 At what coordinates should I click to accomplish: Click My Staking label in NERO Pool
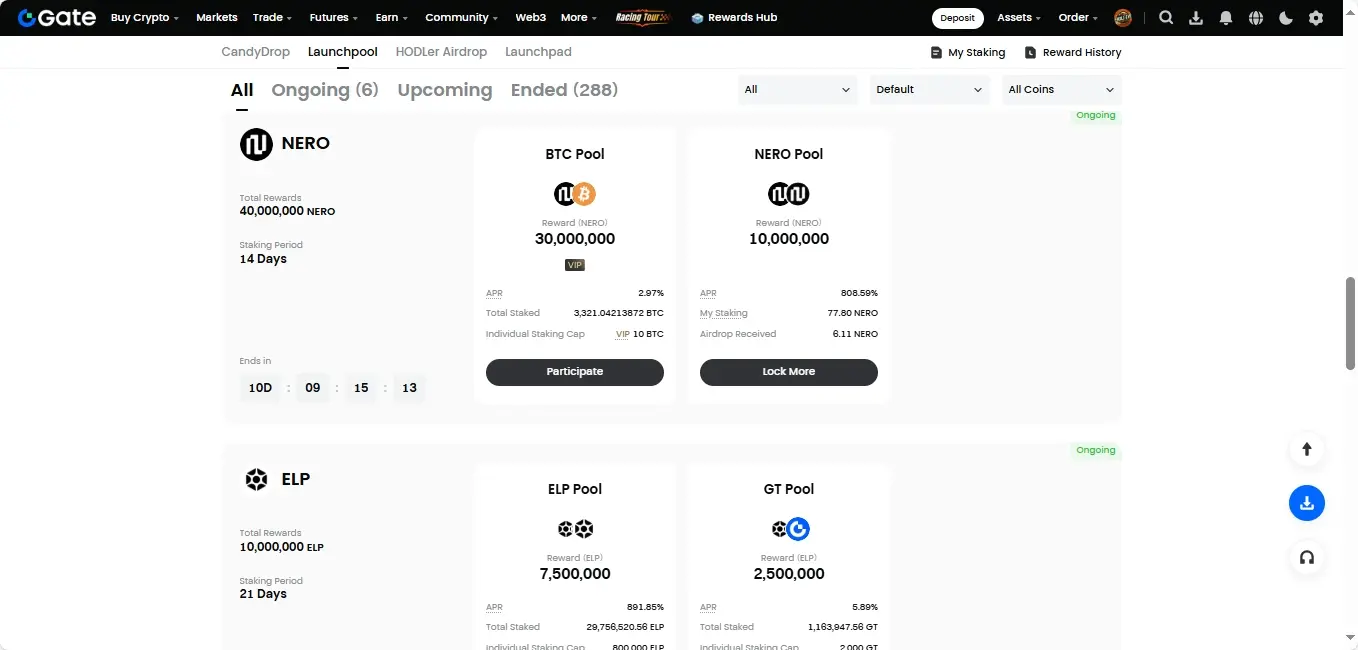click(724, 313)
